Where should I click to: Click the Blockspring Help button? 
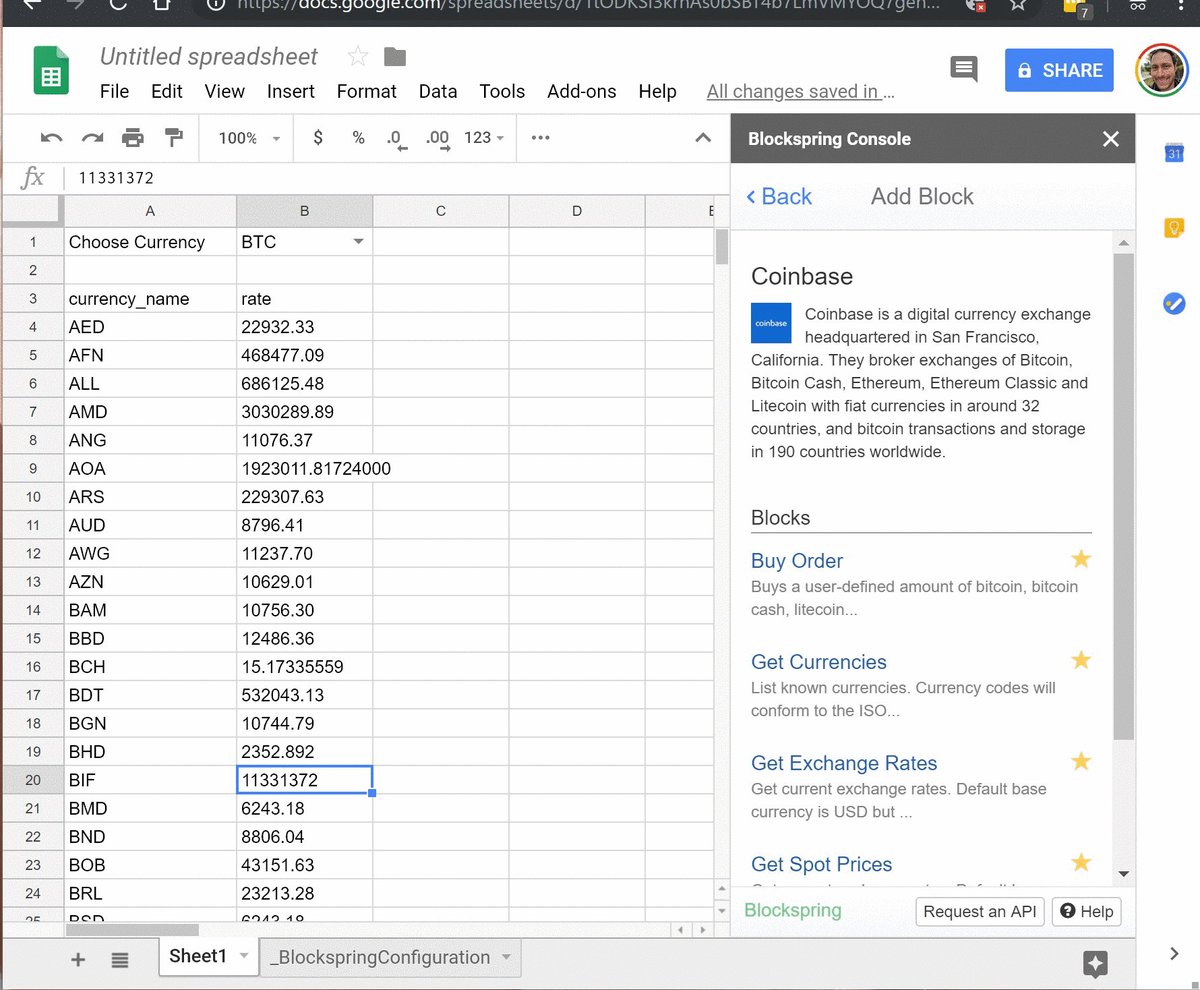click(1086, 911)
